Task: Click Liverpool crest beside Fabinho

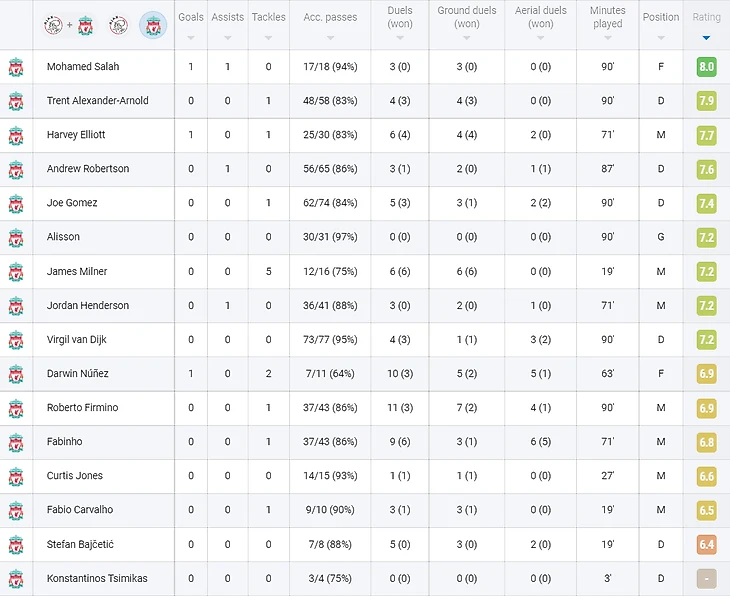Action: (16, 442)
